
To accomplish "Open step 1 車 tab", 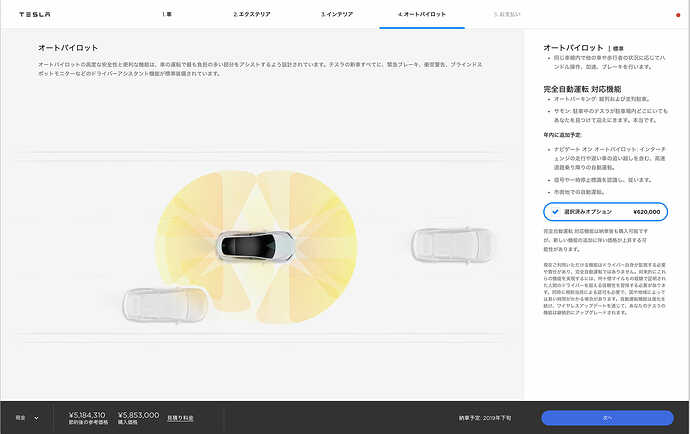I will [x=166, y=15].
